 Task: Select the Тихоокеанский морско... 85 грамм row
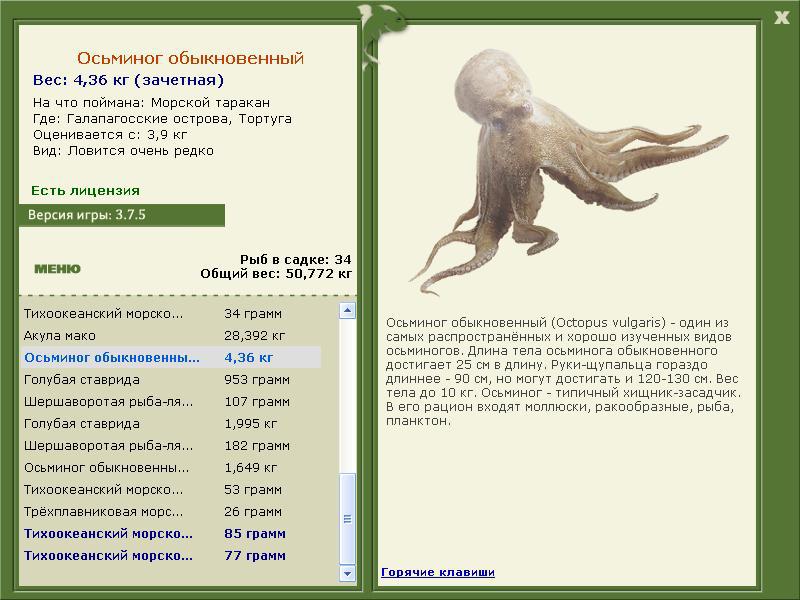171,533
